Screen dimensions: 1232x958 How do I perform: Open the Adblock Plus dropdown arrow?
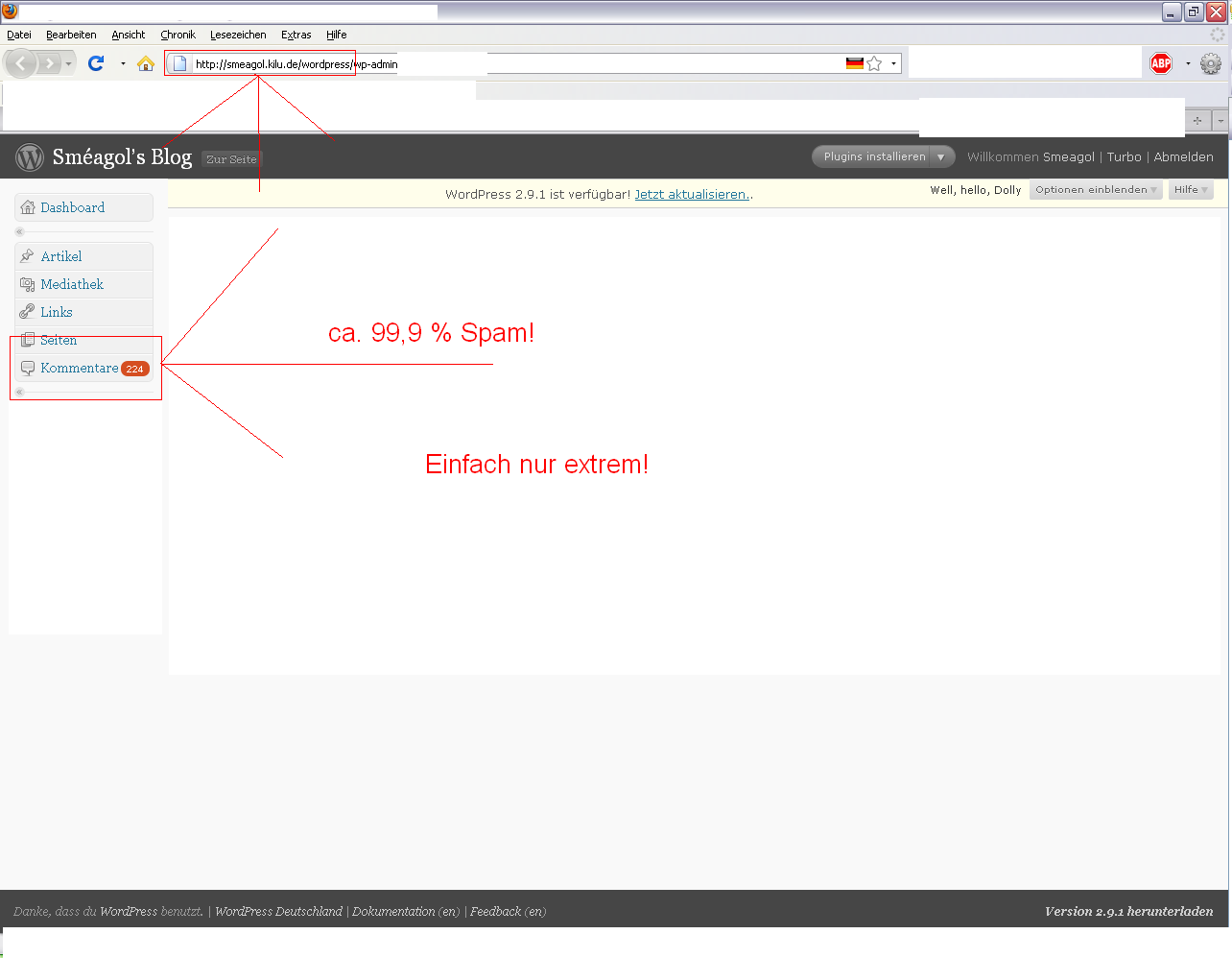coord(1188,63)
